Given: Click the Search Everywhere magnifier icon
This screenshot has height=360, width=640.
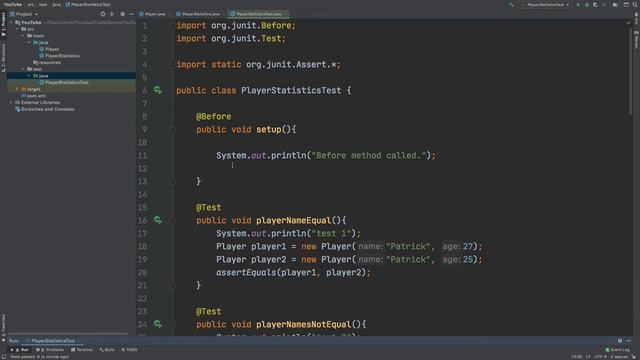Looking at the screenshot, I should 635,4.
